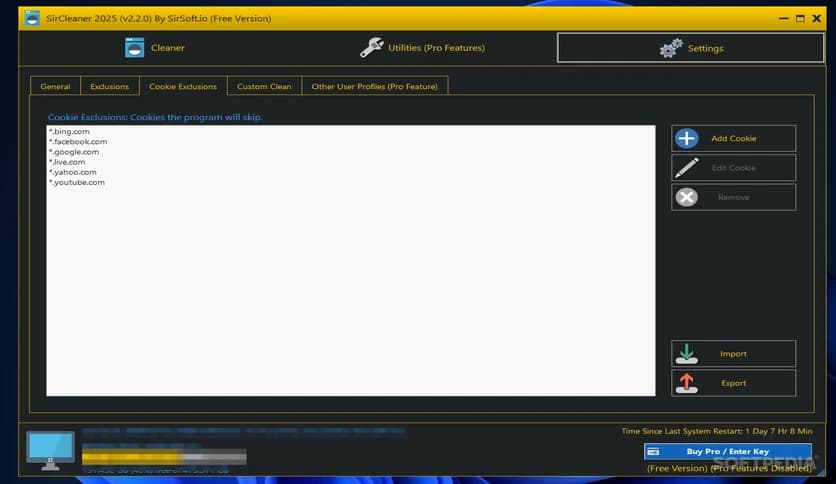Screen dimensions: 836x484
Task: Click the Remove button label
Action: coord(734,197)
